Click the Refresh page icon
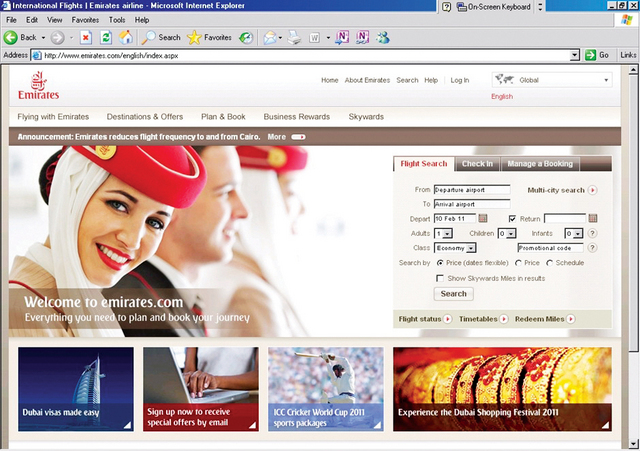 [x=106, y=38]
